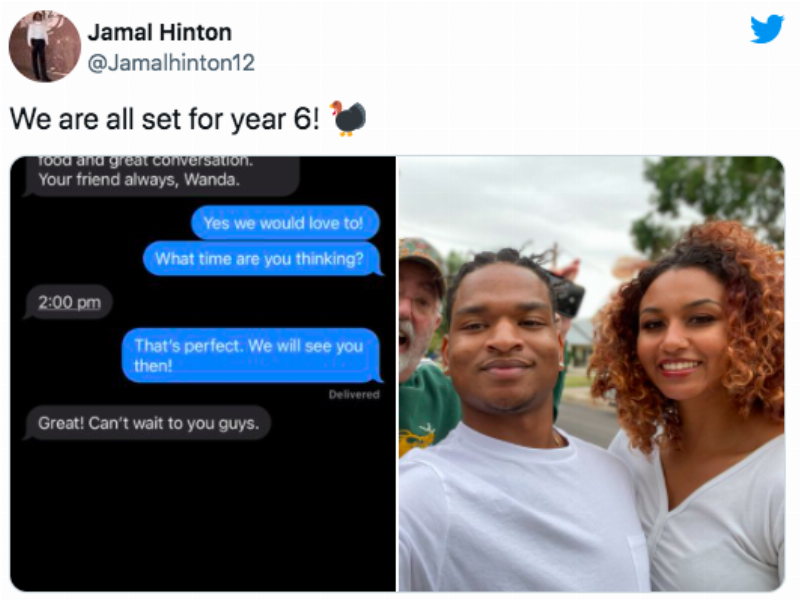800x600 pixels.
Task: Click the 'That's perfect. We will see you then!' bubble
Action: point(252,355)
